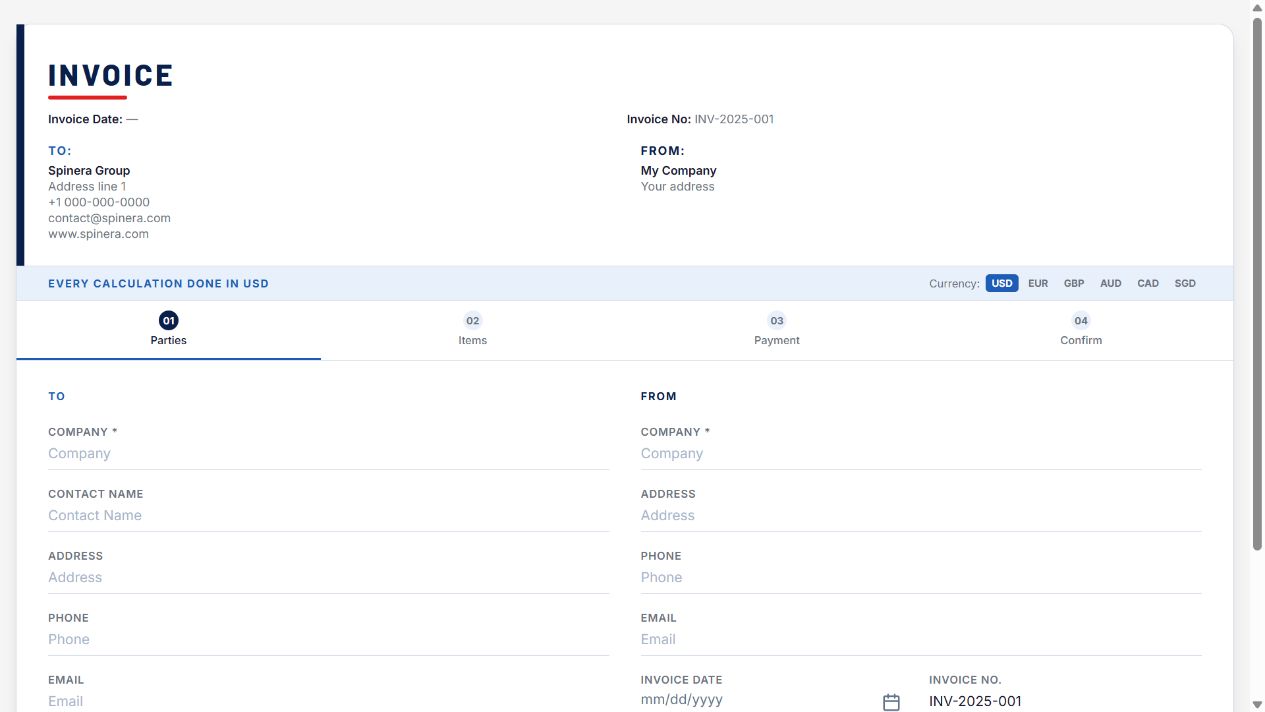This screenshot has height=712, width=1265.
Task: Focus the TO Address input field
Action: pos(328,578)
